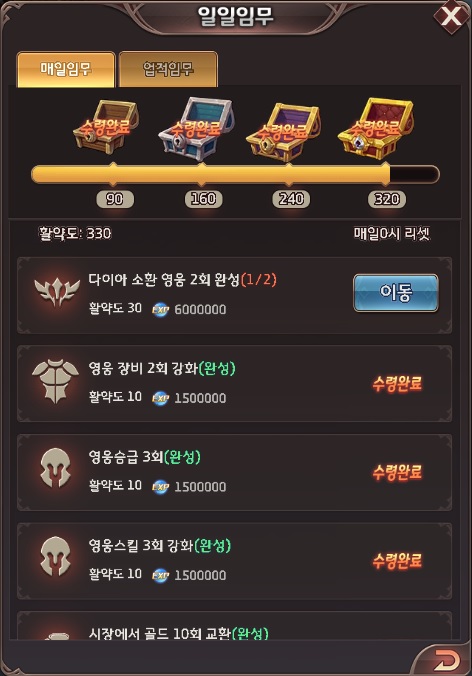Click the blue 이동 button
Image resolution: width=472 pixels, height=676 pixels.
(396, 293)
